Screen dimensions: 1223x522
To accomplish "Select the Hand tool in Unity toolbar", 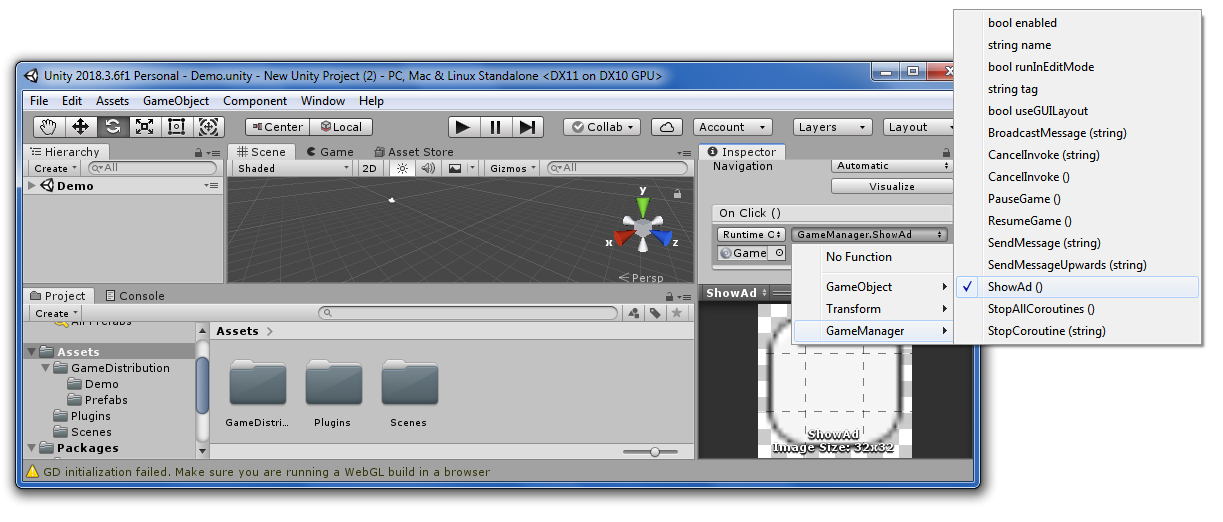I will click(49, 127).
